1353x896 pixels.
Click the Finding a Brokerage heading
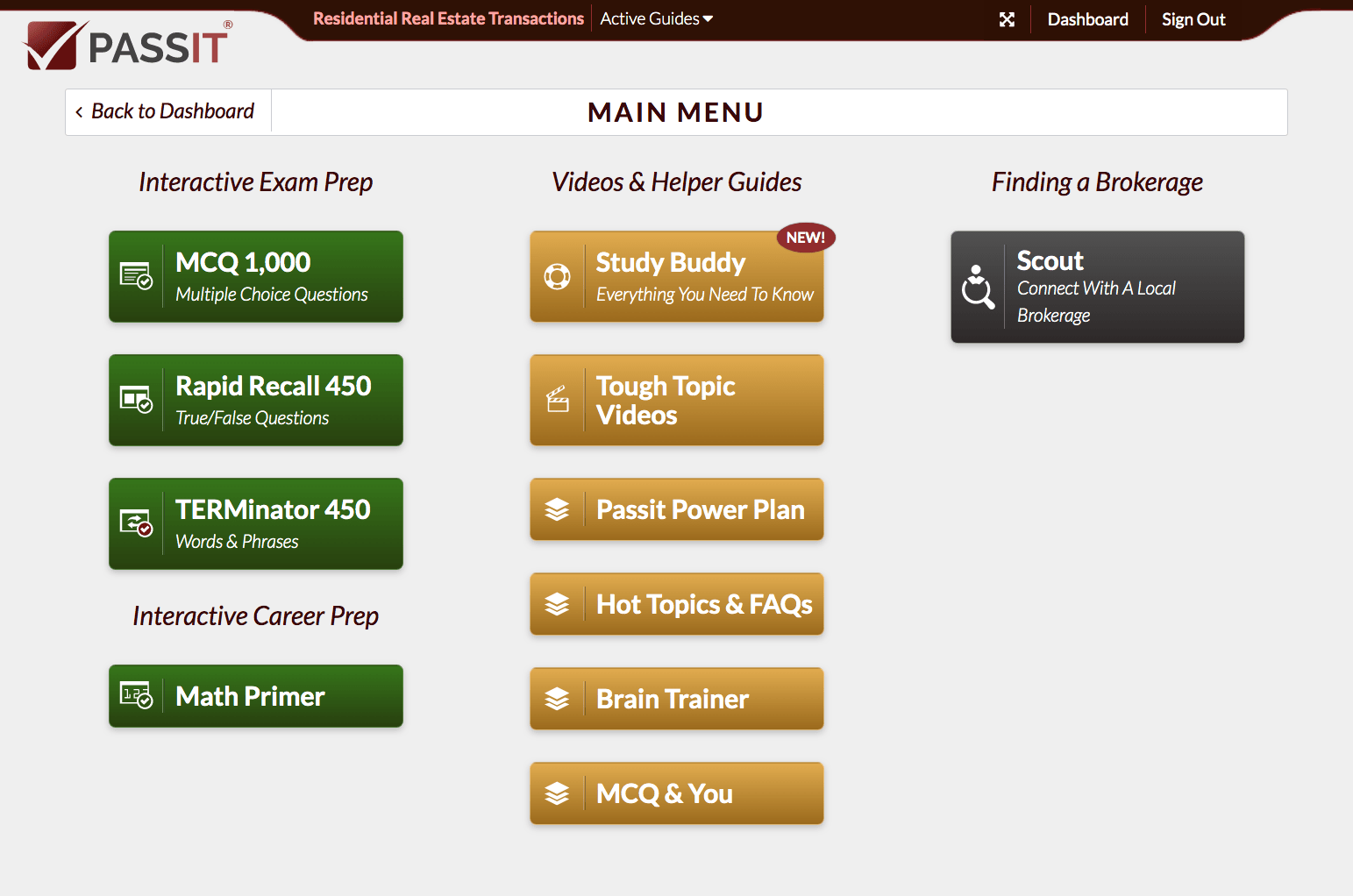click(1098, 181)
